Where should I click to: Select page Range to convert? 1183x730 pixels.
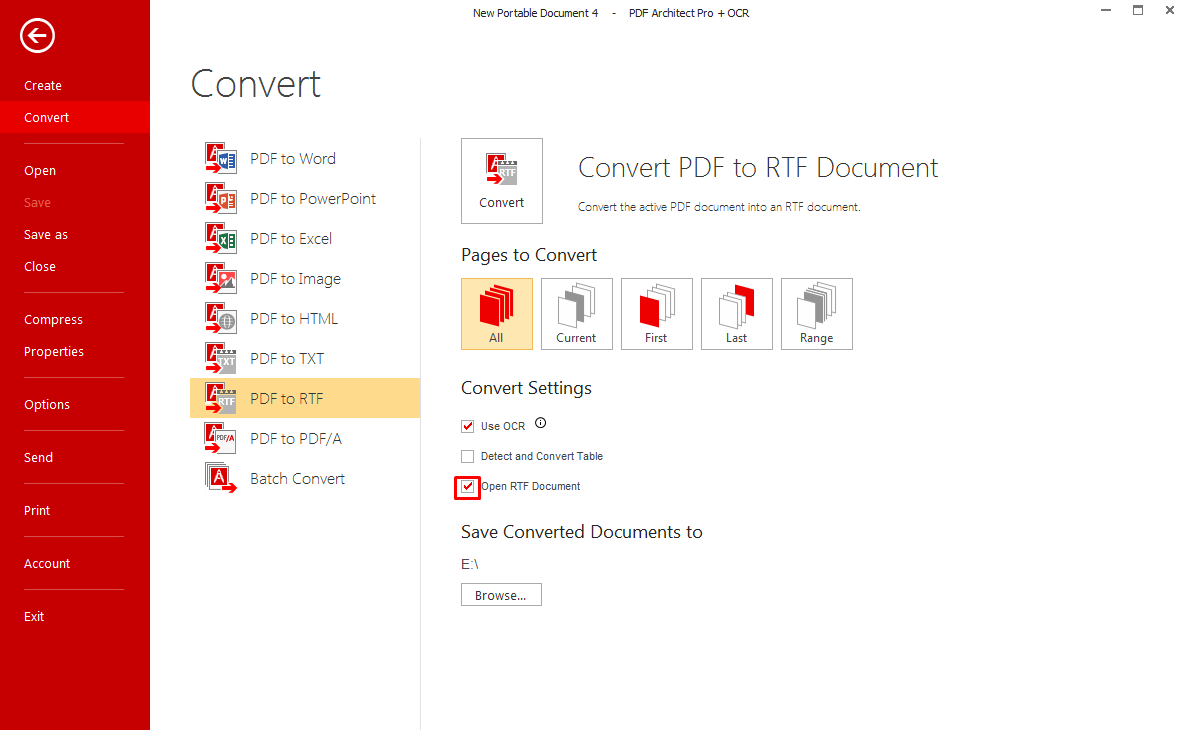click(x=816, y=314)
